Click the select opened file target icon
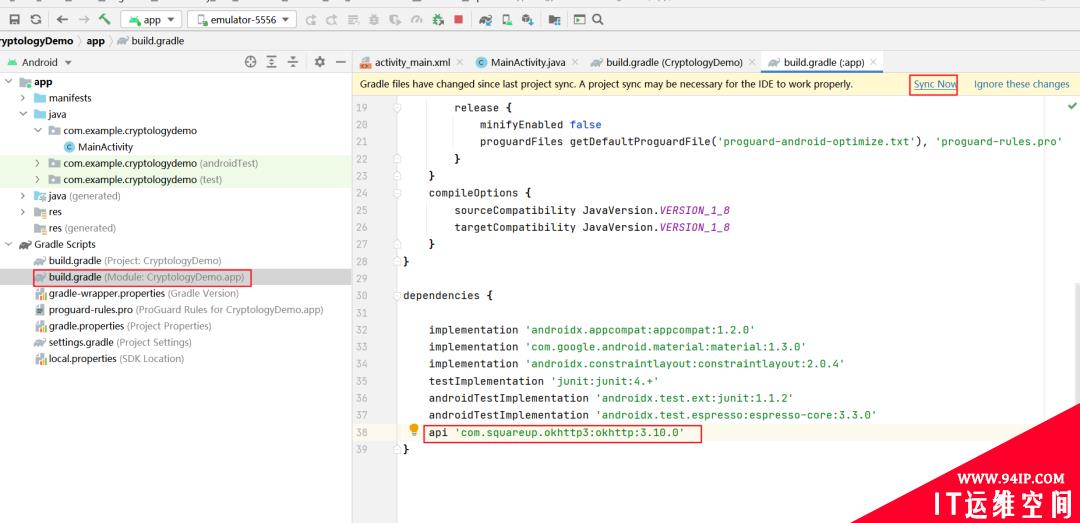This screenshot has width=1080, height=523. click(251, 62)
